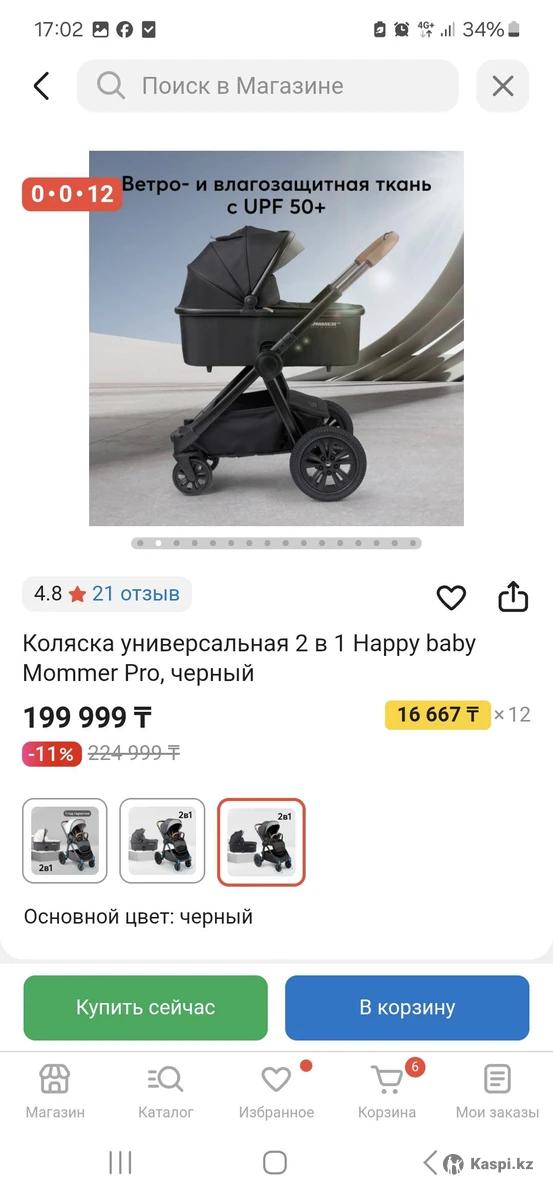The width and height of the screenshot is (553, 1200).
Task: Select the first light-colored stroller variant
Action: tap(65, 841)
